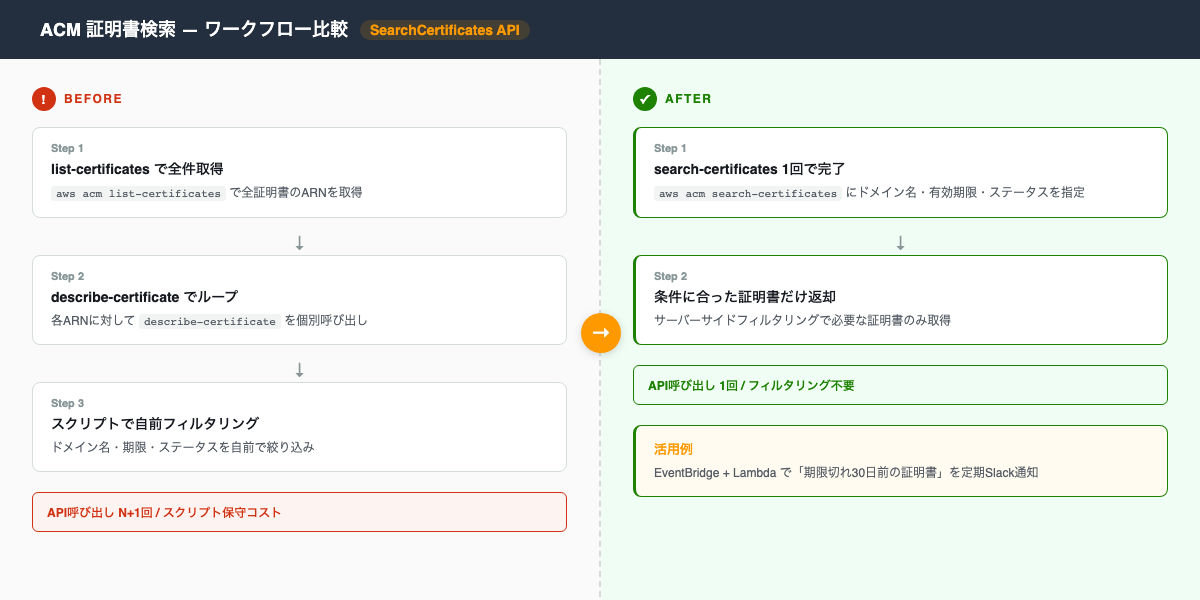The width and height of the screenshot is (1200, 600).
Task: Enable the green API呼び出し 1回 summary banner
Action: (900, 385)
